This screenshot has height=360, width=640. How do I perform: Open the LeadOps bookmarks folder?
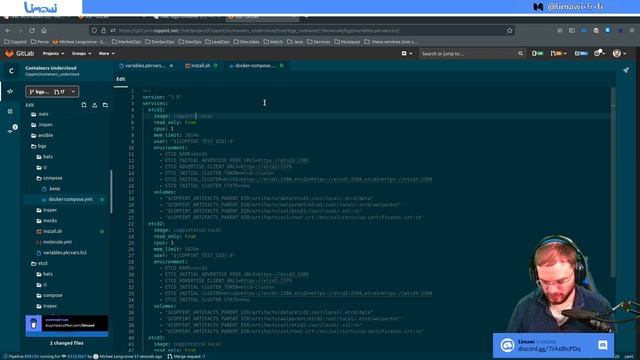[x=217, y=42]
